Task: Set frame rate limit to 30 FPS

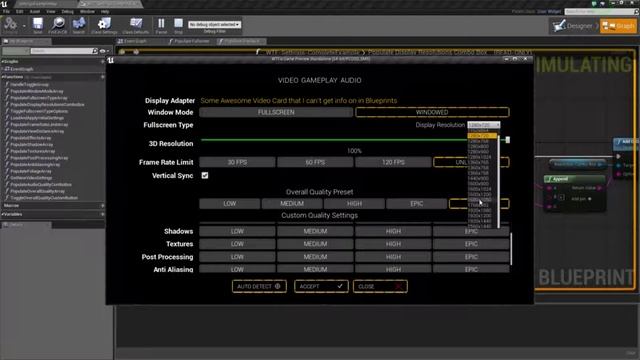Action: [x=237, y=162]
